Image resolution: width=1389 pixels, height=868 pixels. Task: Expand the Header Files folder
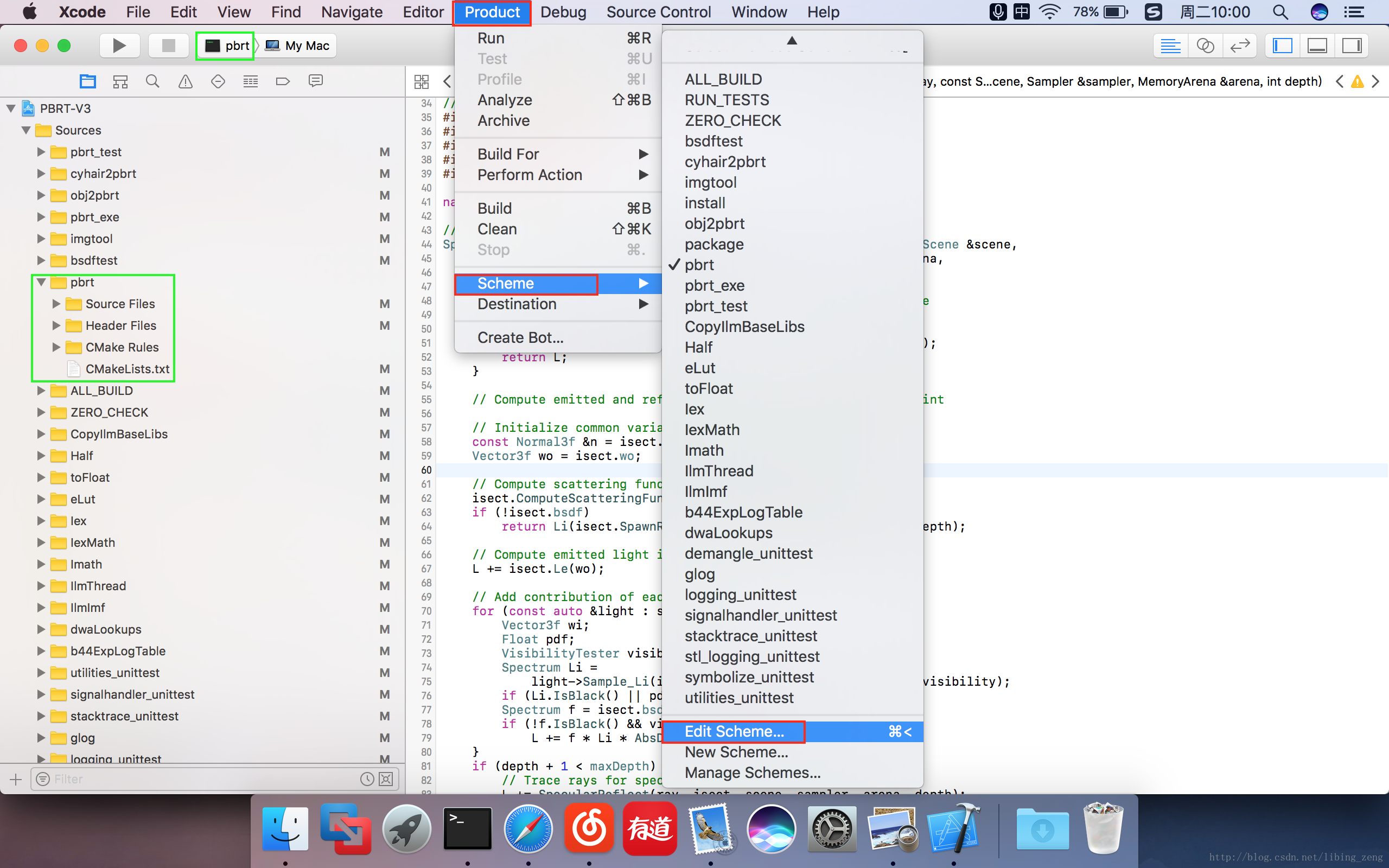click(56, 325)
